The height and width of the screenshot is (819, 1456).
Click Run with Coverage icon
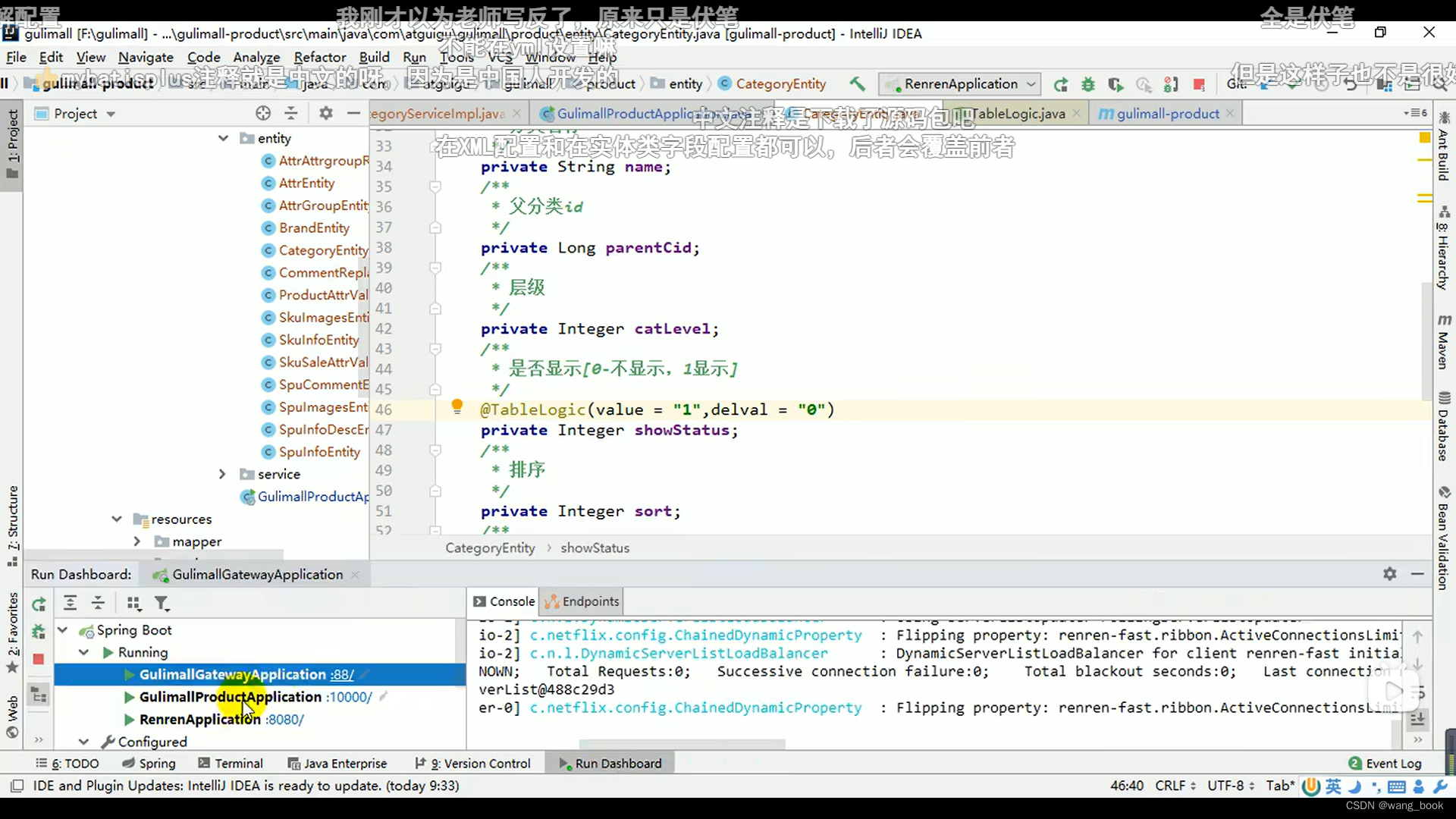[x=1115, y=84]
